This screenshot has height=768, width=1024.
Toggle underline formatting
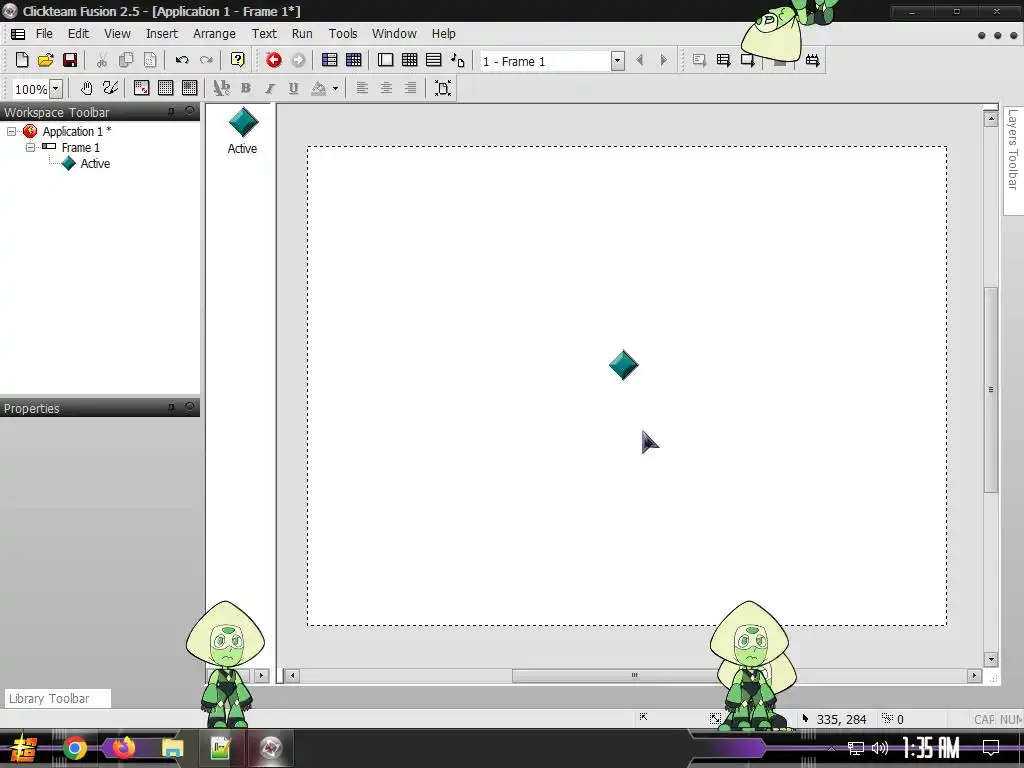[294, 88]
